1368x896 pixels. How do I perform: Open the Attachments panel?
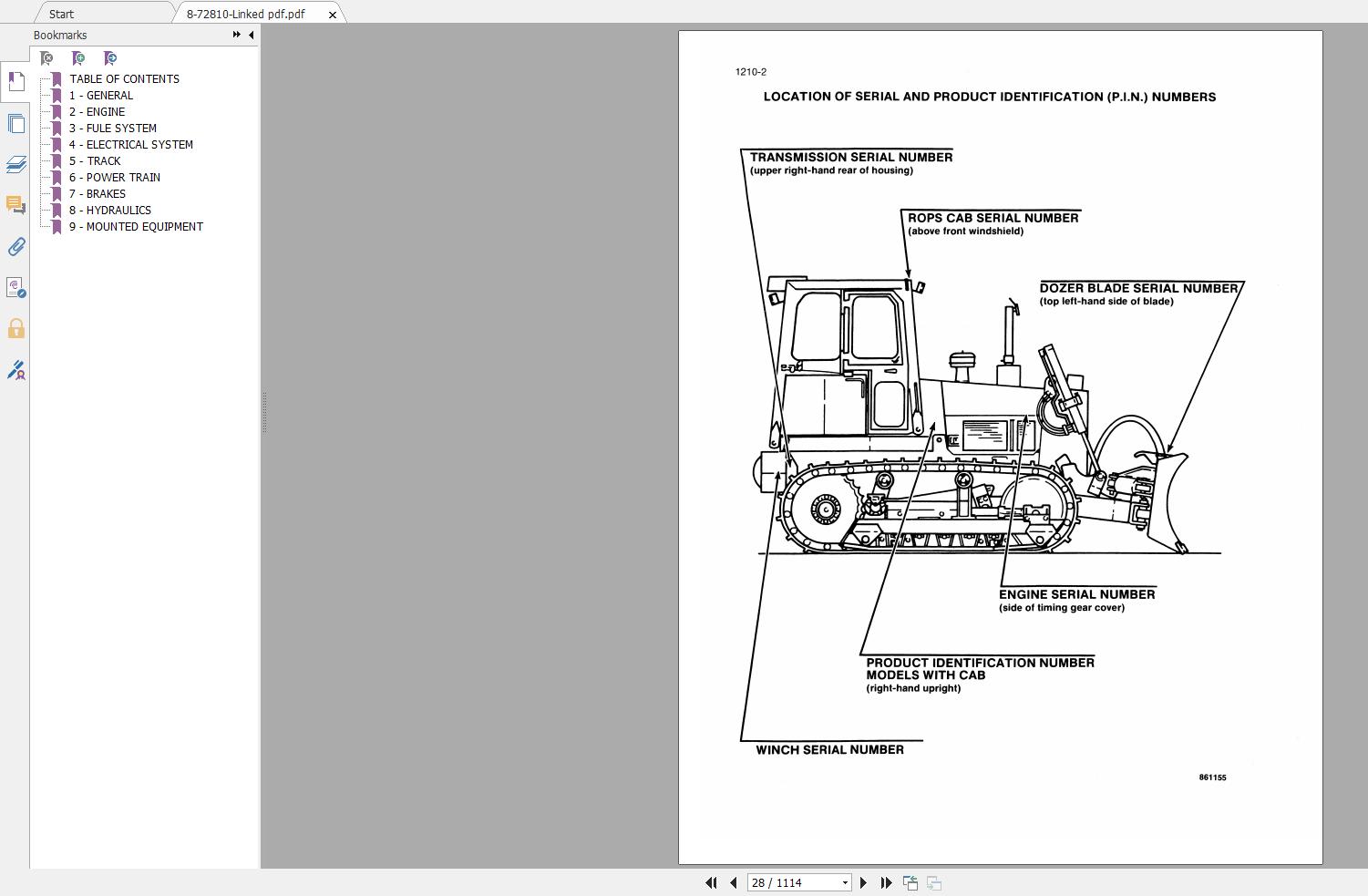coord(15,247)
